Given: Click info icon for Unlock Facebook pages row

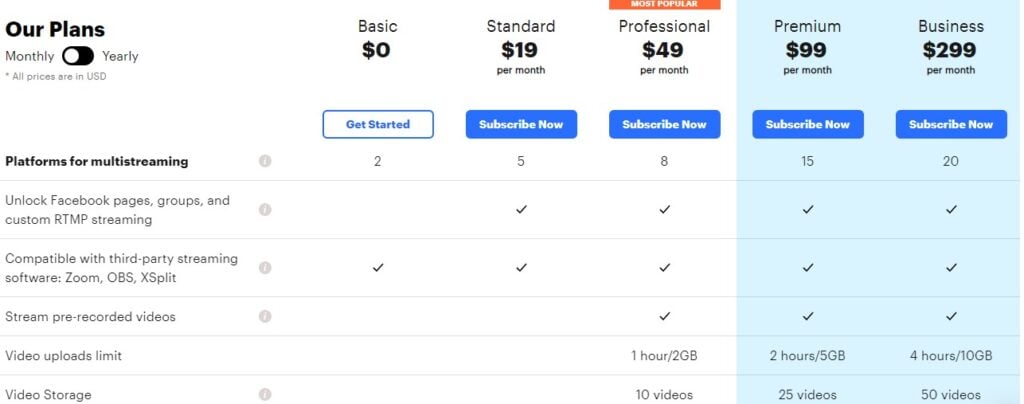Looking at the screenshot, I should (x=265, y=210).
